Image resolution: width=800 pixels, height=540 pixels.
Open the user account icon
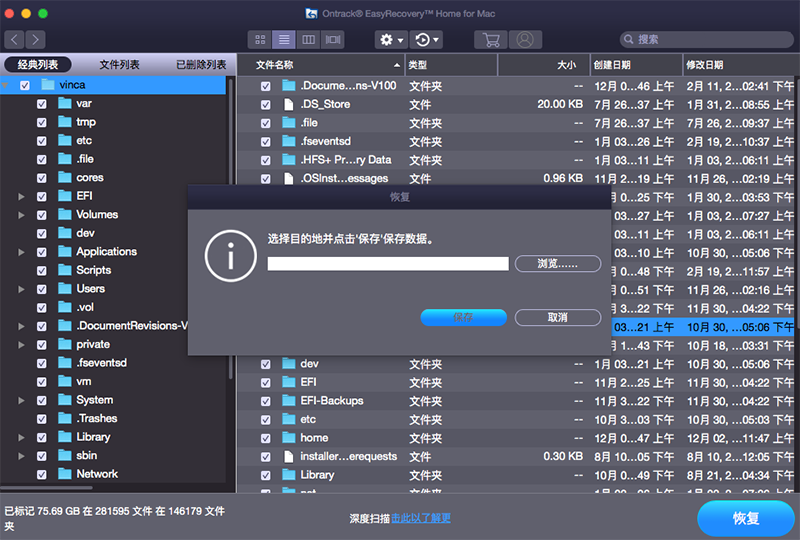[525, 39]
